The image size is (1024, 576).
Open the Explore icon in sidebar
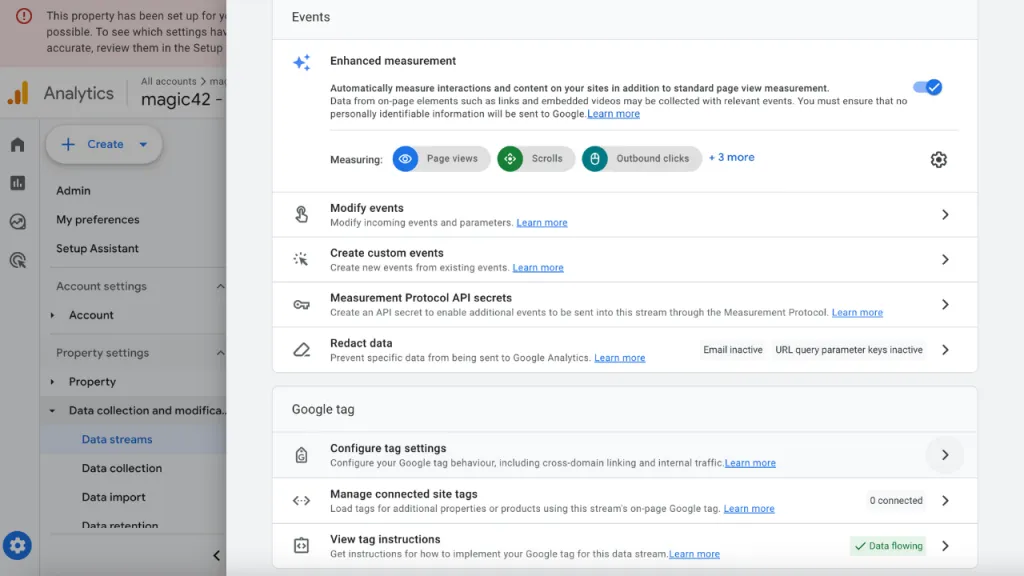point(18,221)
